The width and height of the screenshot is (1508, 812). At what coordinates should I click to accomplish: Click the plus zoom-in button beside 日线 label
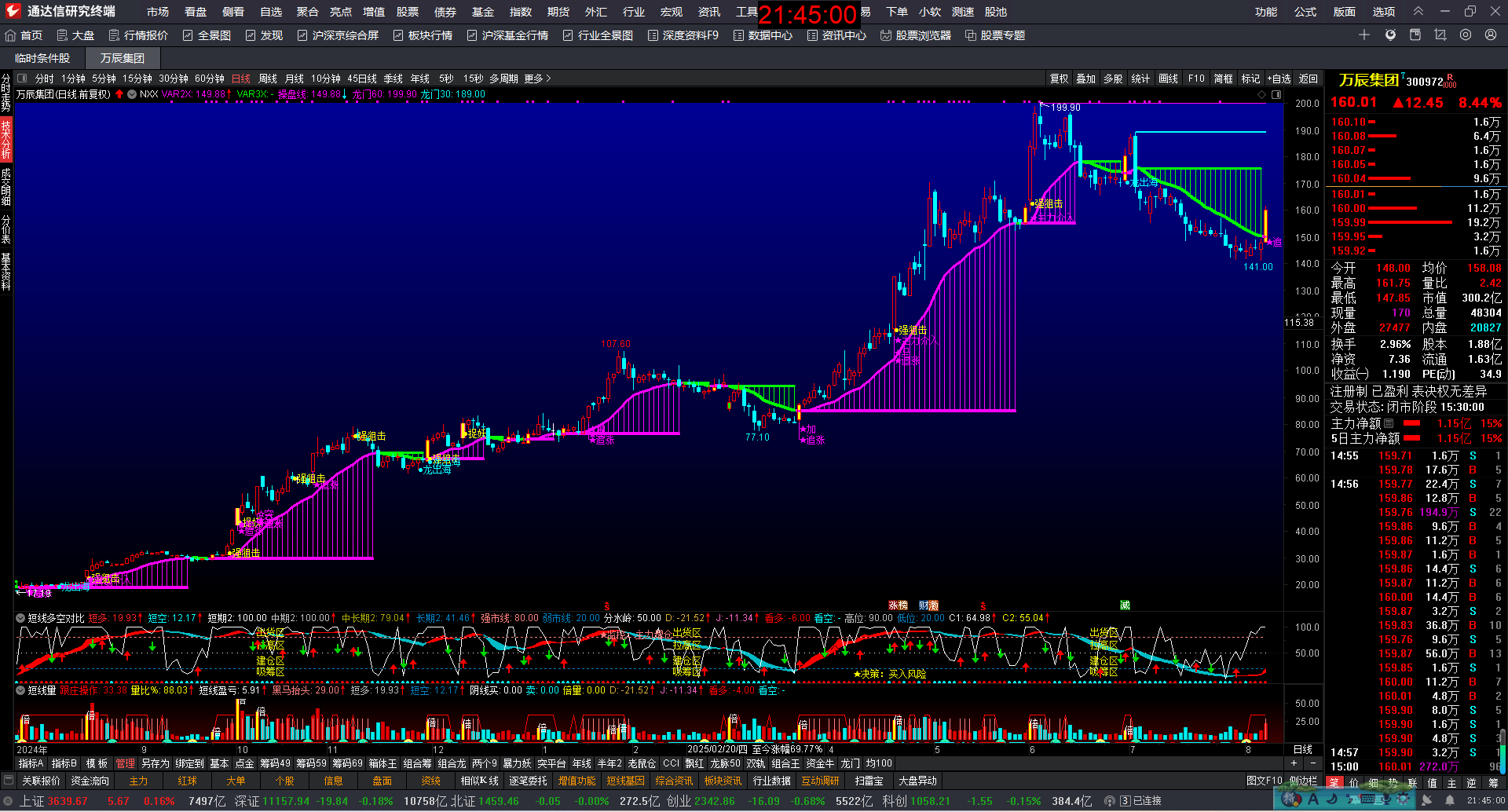tap(1294, 763)
